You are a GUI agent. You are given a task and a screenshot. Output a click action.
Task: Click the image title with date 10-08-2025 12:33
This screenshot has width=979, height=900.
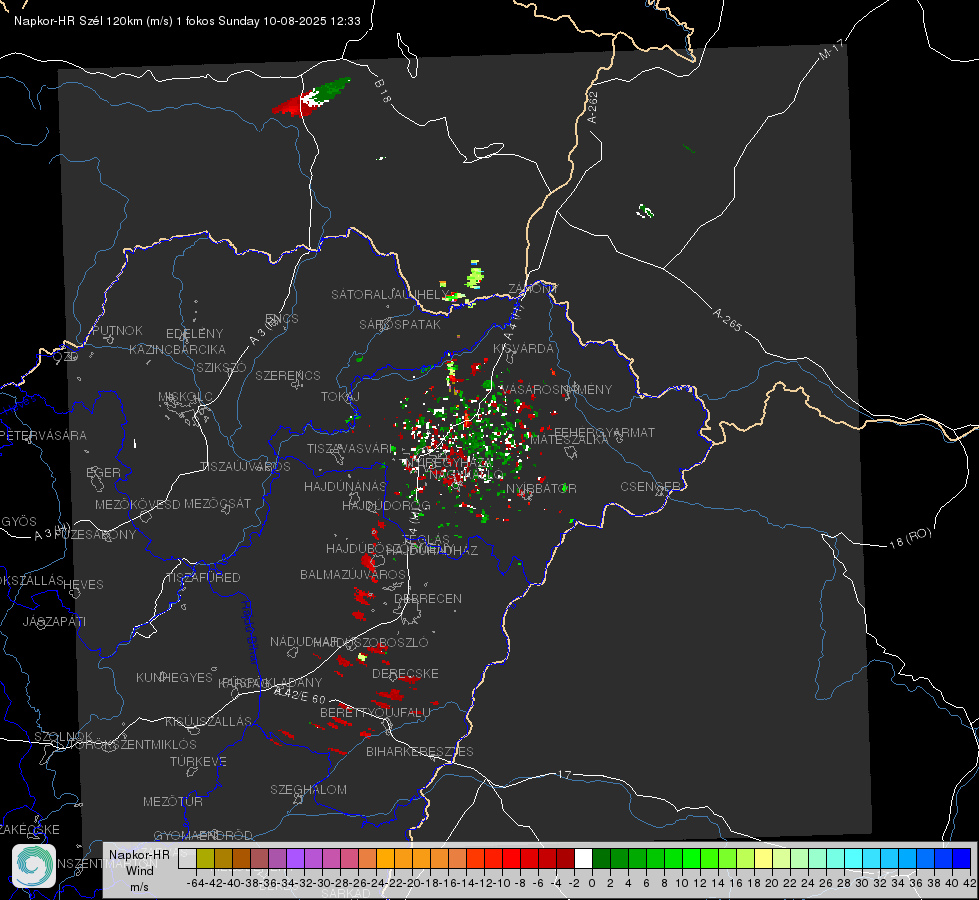click(x=187, y=21)
